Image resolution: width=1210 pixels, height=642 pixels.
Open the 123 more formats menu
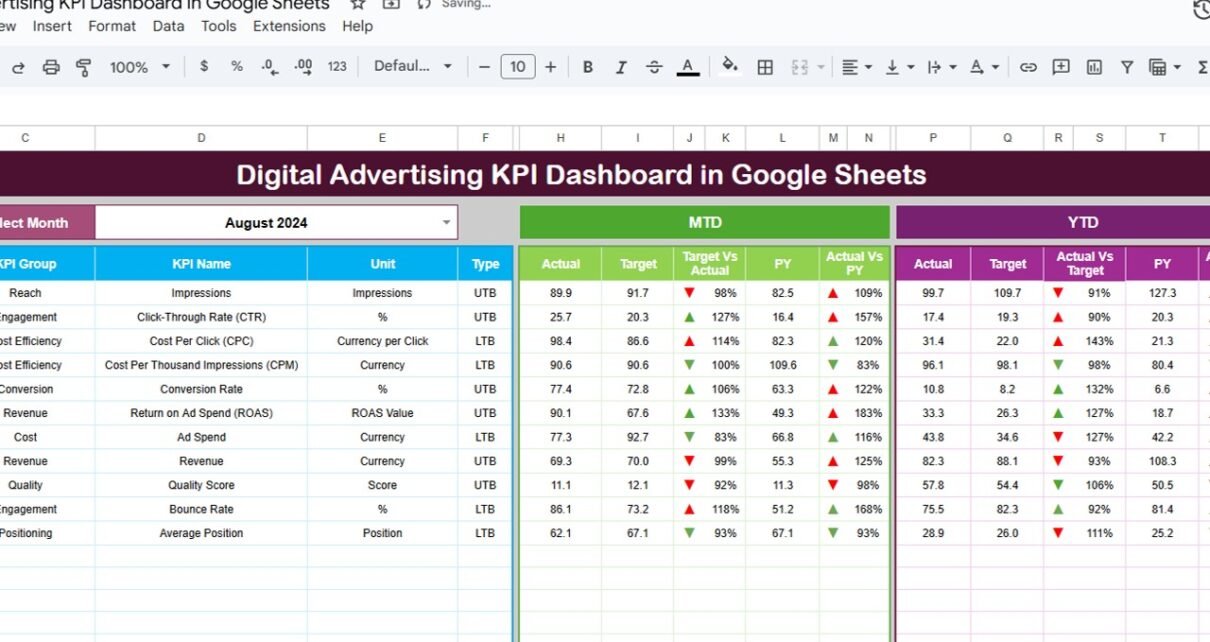[337, 67]
